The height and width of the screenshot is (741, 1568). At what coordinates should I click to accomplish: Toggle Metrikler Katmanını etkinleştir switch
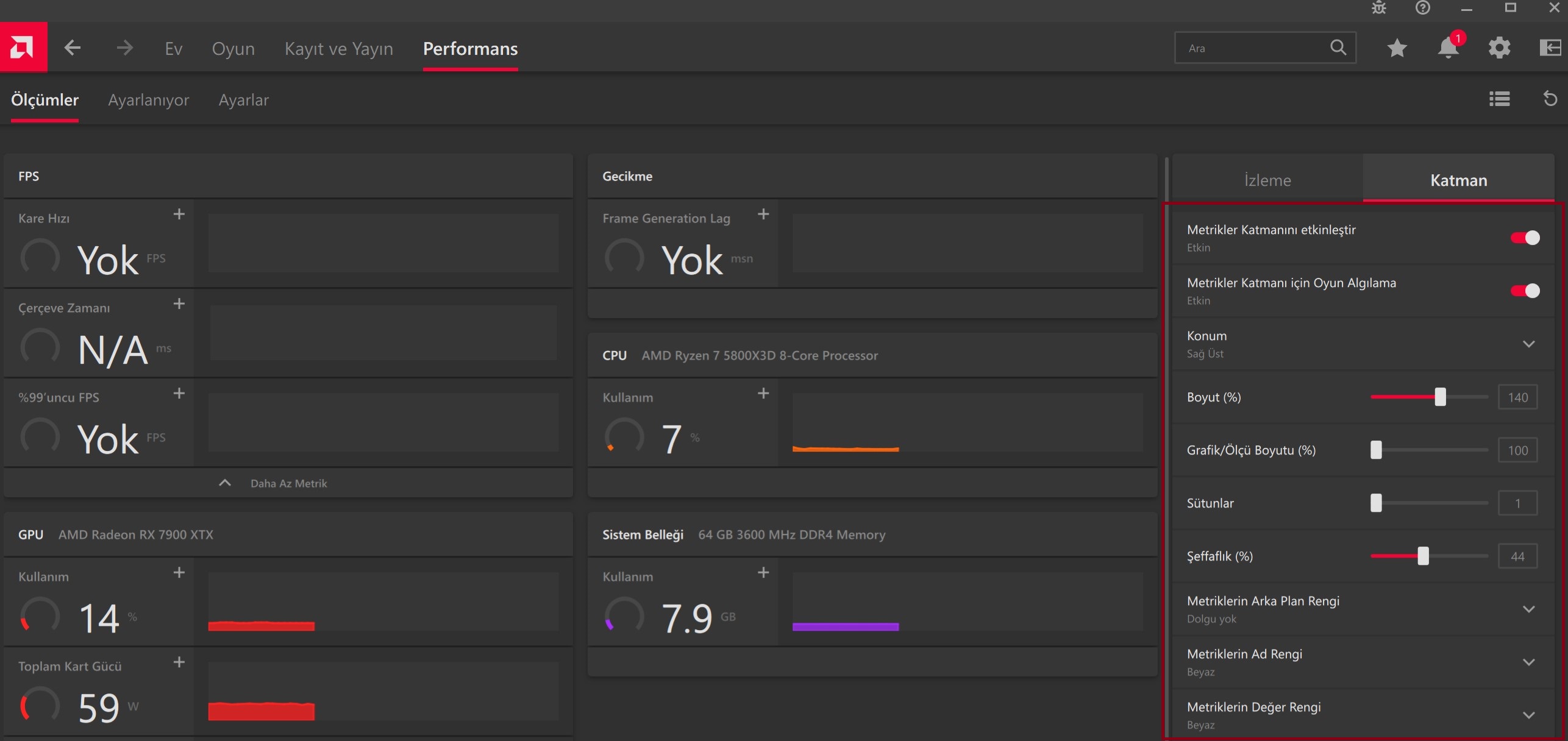coord(1525,238)
